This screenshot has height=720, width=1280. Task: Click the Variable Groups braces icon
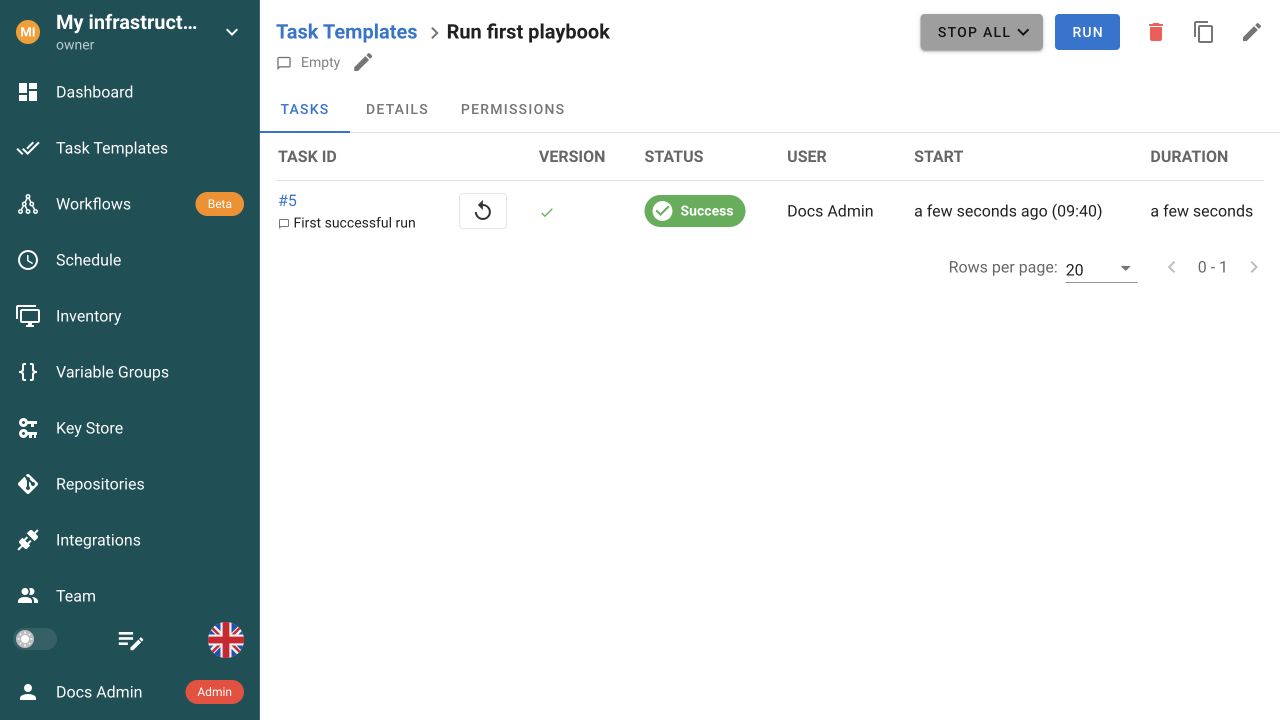coord(28,372)
